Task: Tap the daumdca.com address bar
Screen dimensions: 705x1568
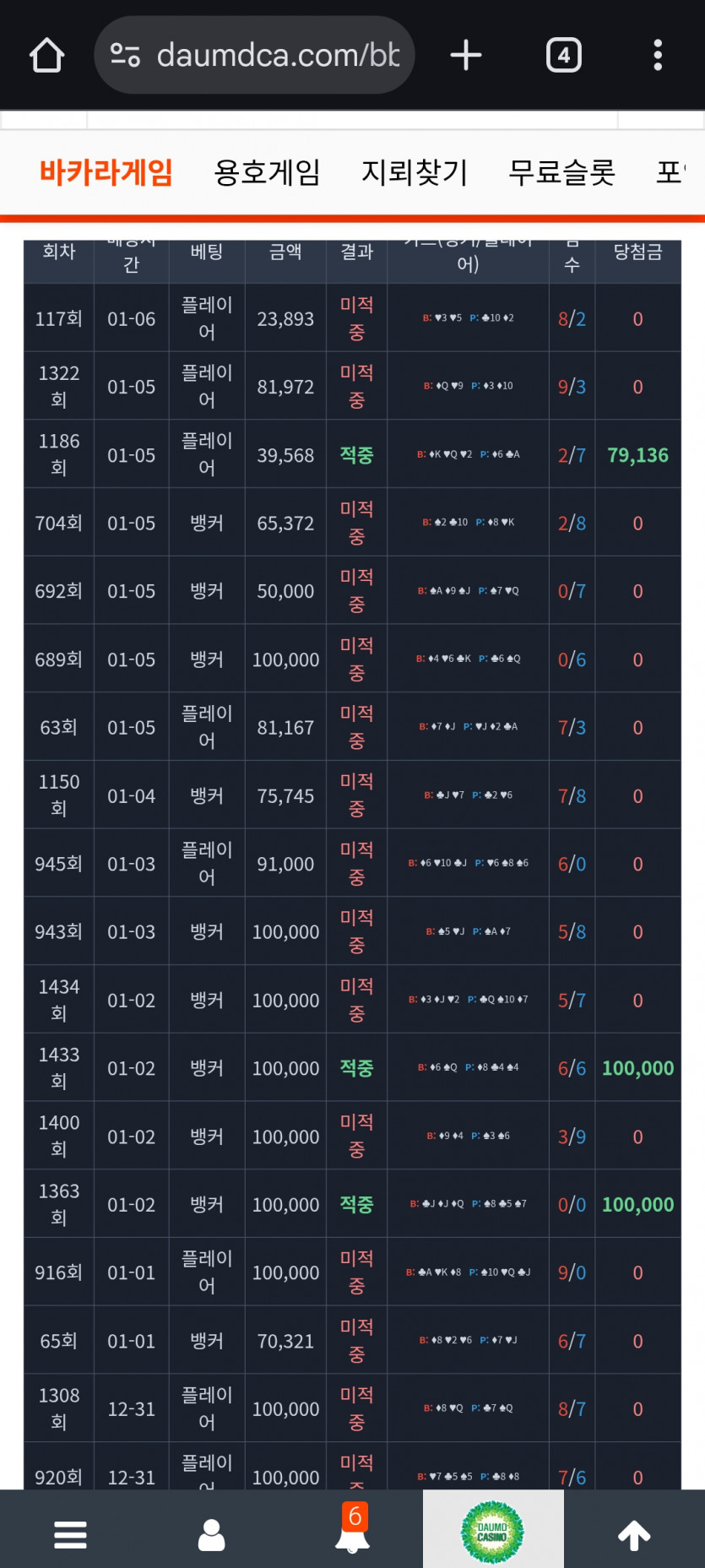Action: pos(277,56)
